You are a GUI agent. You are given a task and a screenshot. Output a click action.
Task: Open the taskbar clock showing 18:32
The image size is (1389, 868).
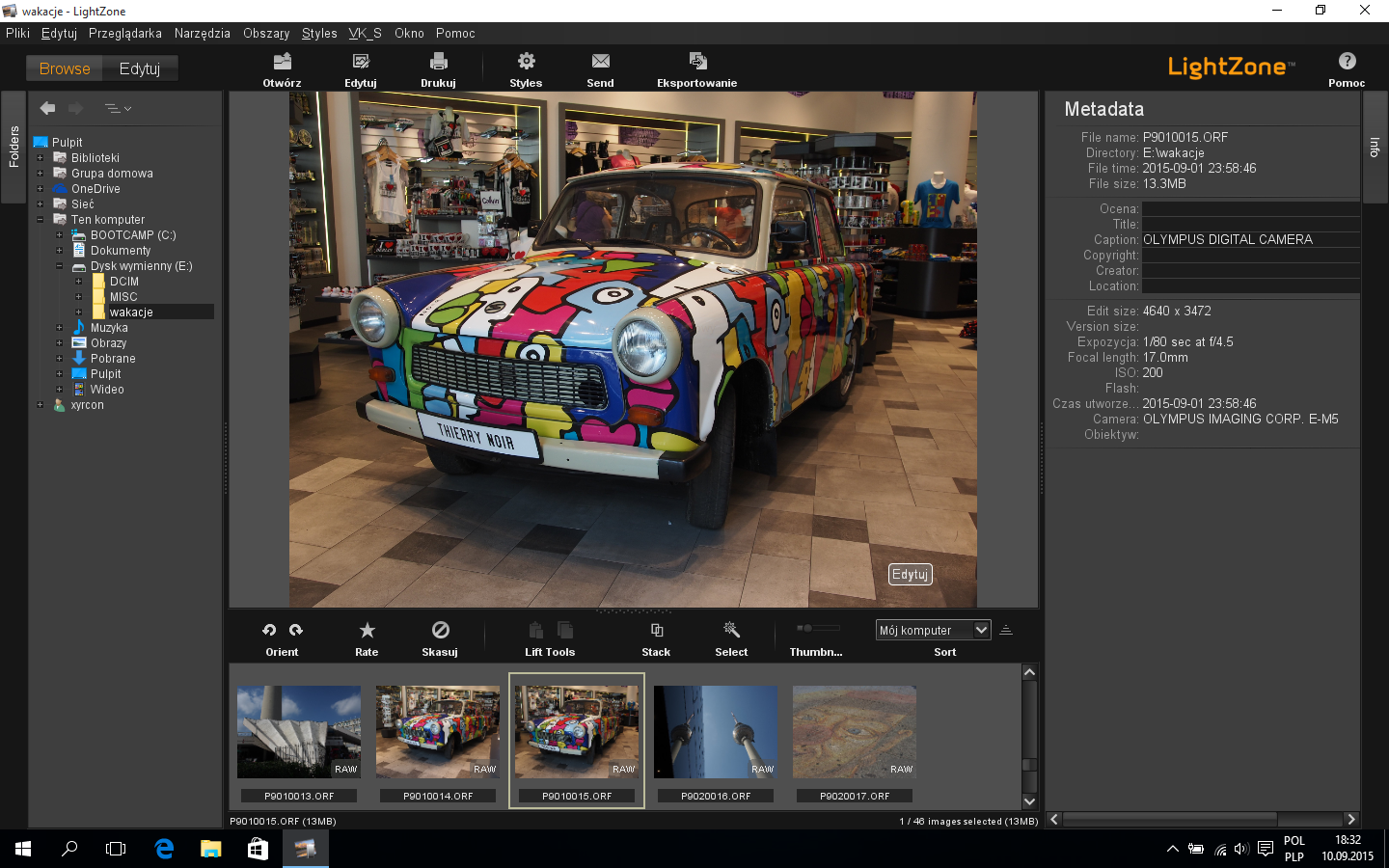[1348, 849]
